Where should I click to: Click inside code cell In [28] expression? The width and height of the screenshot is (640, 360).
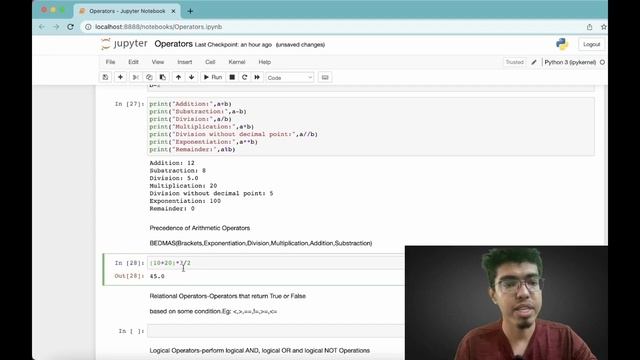pyautogui.click(x=170, y=263)
